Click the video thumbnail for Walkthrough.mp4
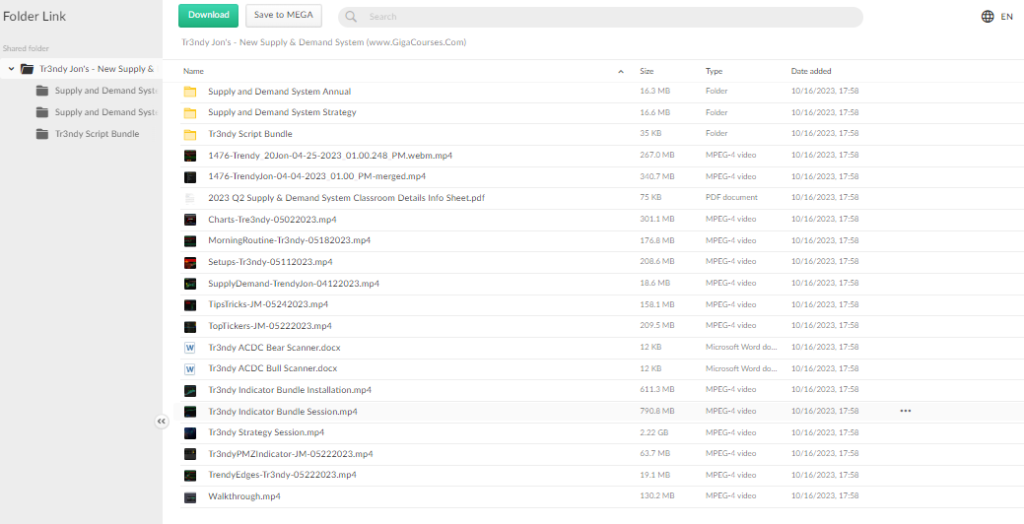Image resolution: width=1024 pixels, height=524 pixels. tap(190, 497)
